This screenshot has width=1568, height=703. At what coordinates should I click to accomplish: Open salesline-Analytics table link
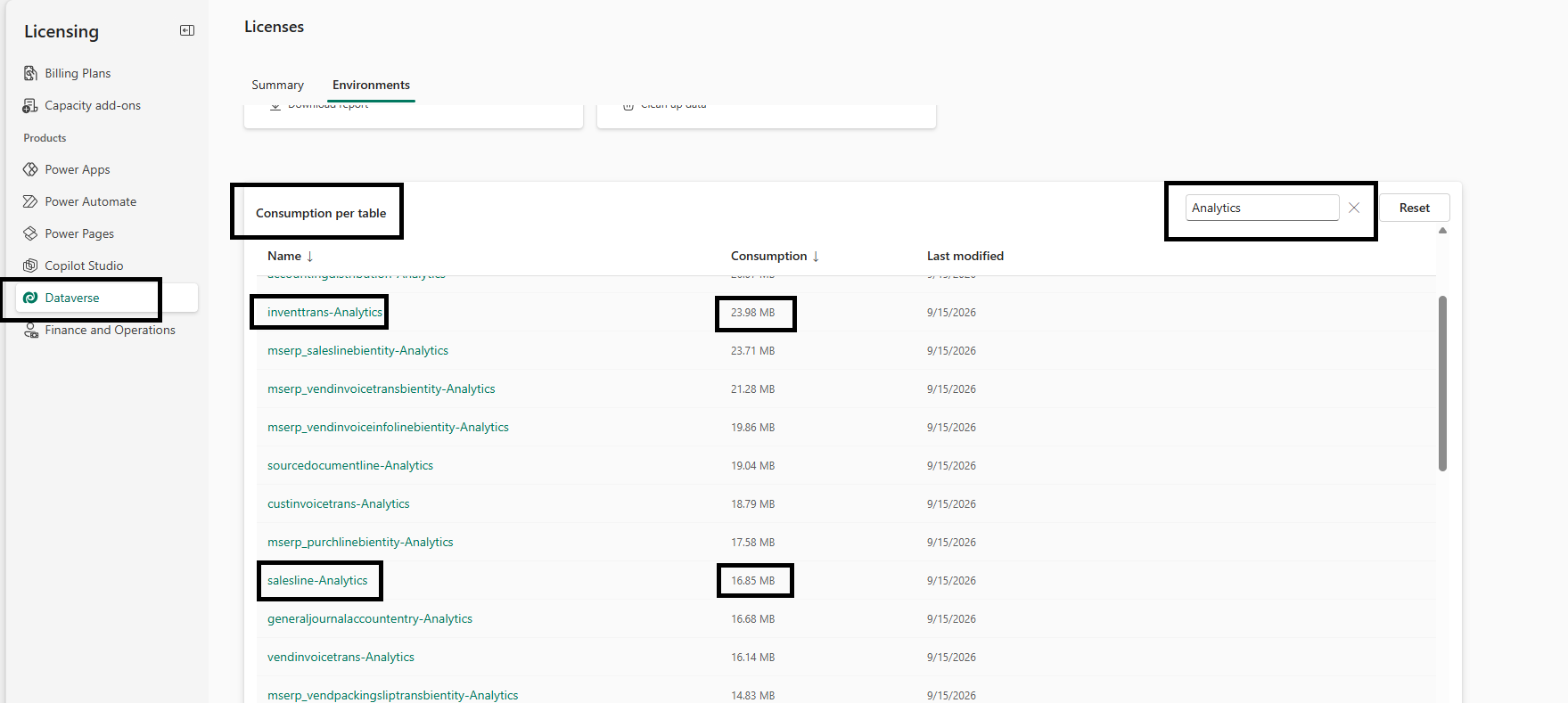(317, 580)
